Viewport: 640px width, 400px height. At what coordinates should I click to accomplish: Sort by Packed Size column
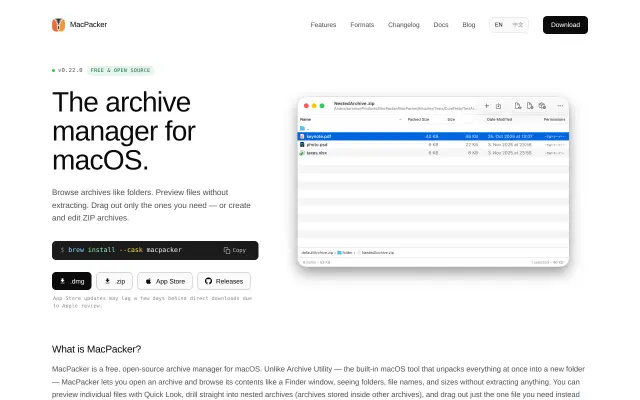418,120
